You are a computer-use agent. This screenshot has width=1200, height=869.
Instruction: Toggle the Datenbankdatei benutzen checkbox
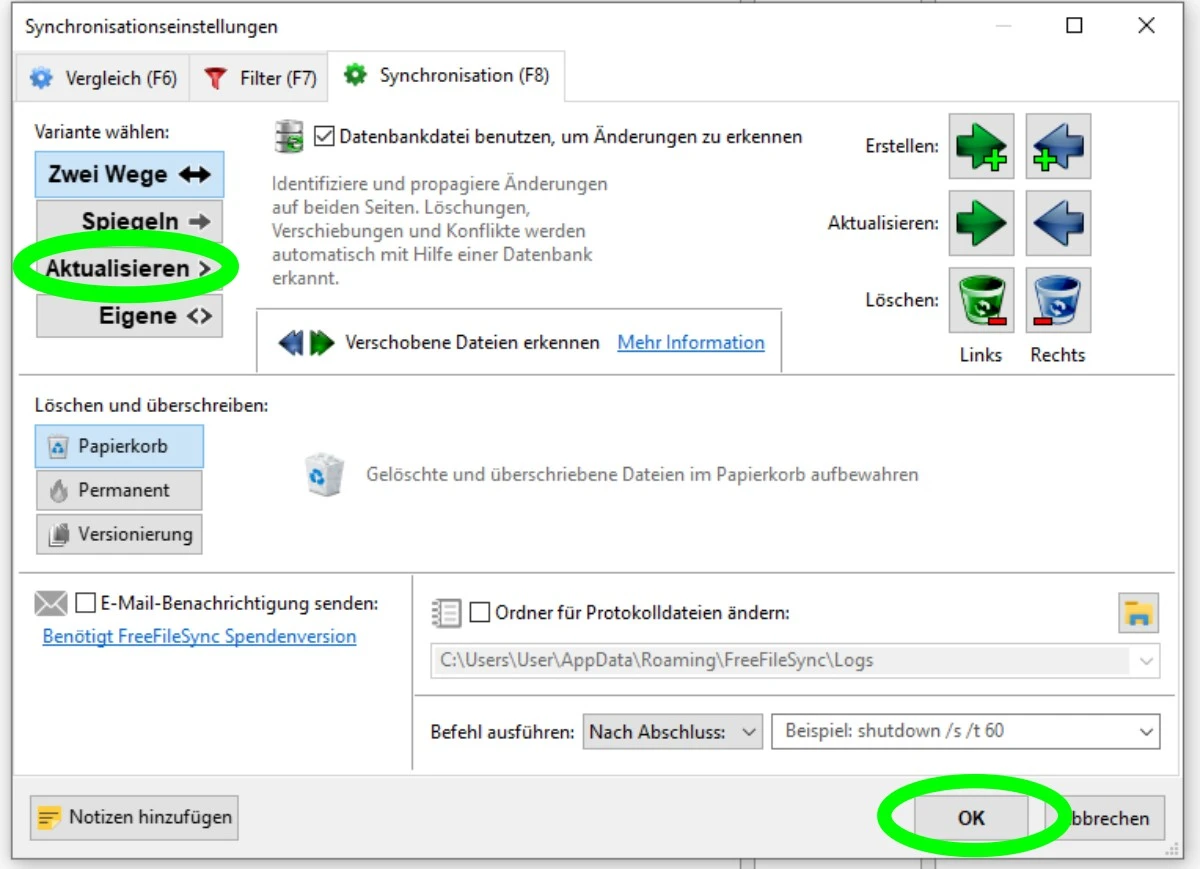[x=324, y=136]
